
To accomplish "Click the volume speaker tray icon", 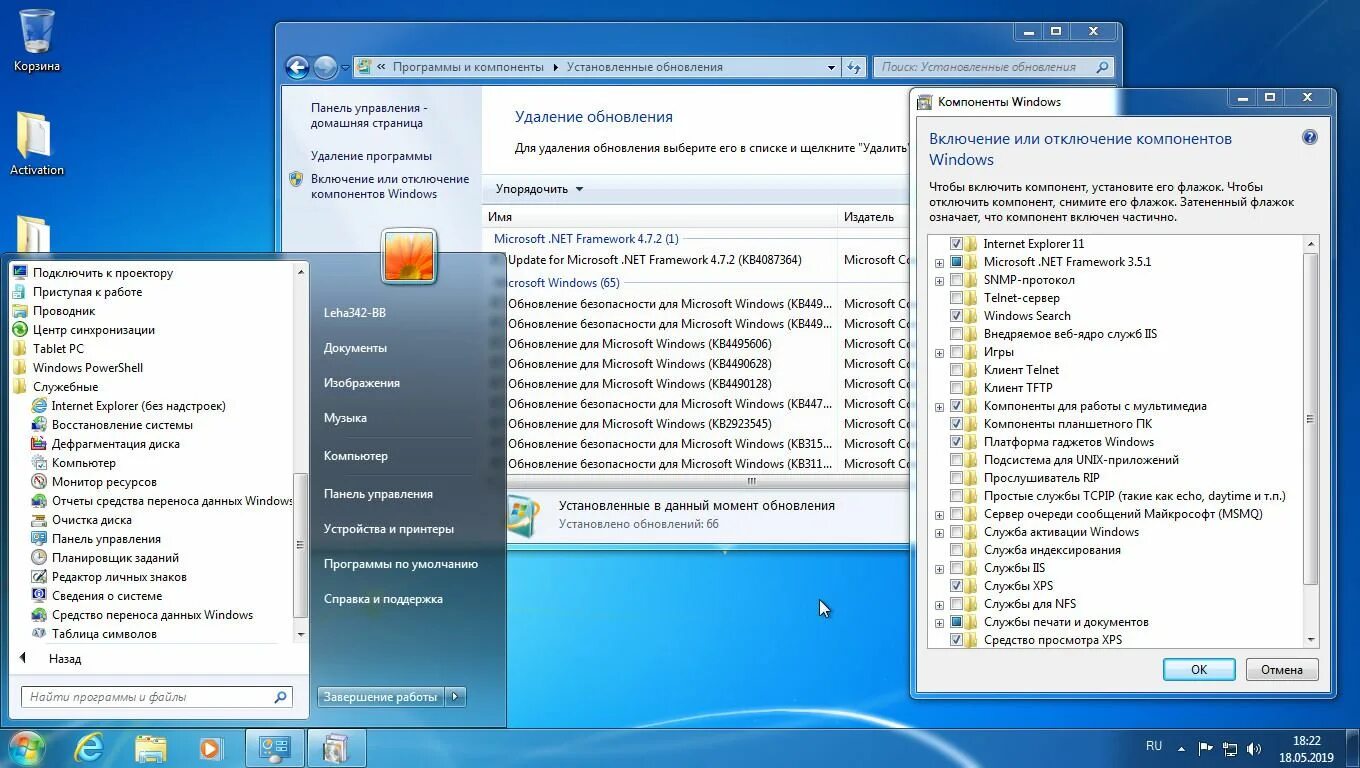I will [1254, 747].
